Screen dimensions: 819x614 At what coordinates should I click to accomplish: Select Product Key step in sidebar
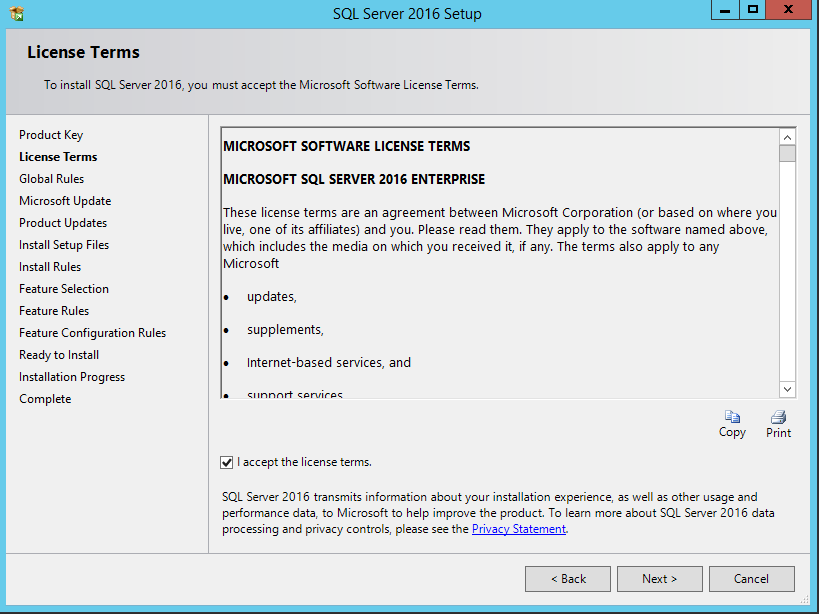51,135
